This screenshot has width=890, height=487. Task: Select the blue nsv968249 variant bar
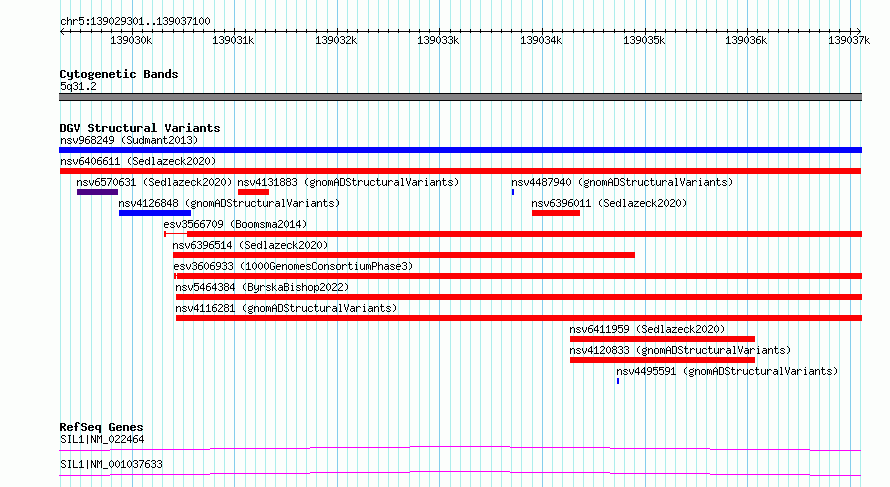point(460,150)
